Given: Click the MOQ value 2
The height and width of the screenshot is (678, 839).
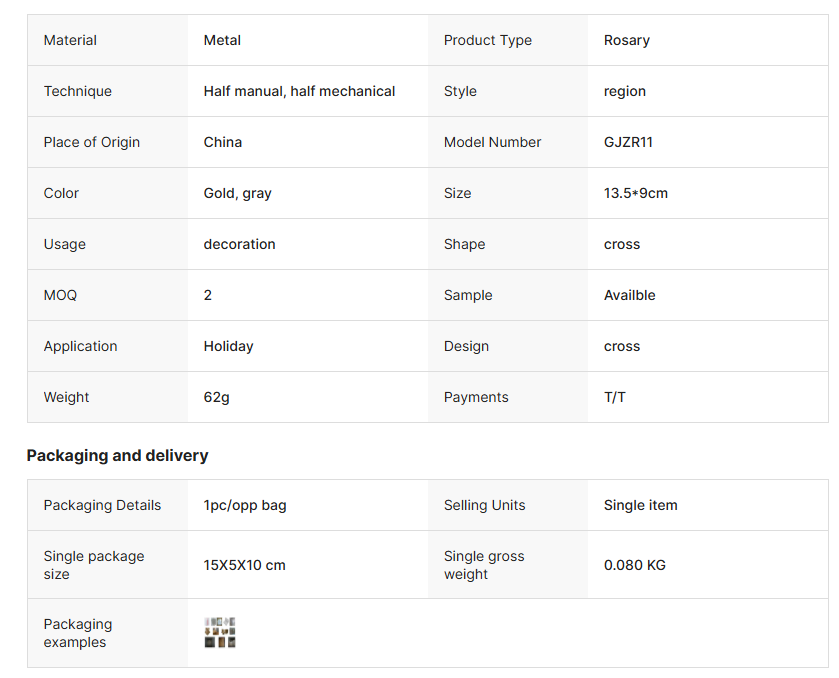Looking at the screenshot, I should point(208,295).
